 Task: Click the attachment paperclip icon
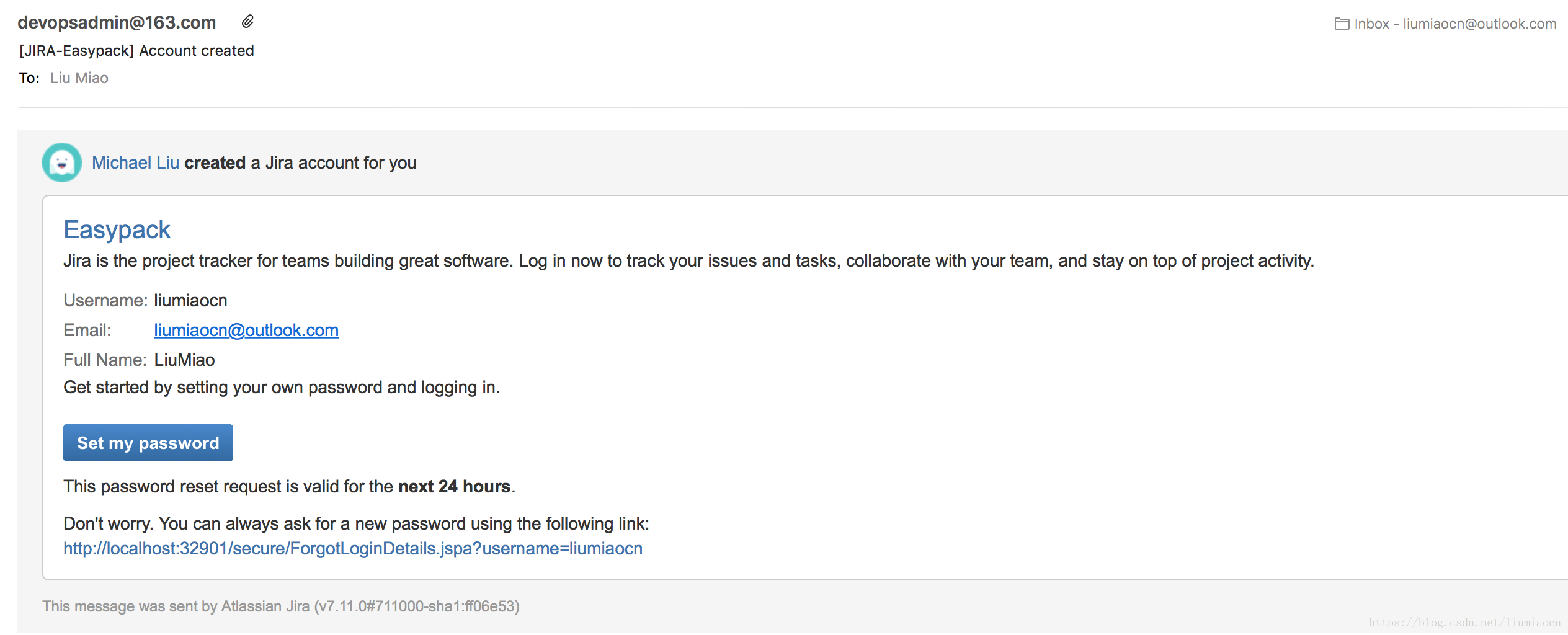point(247,22)
